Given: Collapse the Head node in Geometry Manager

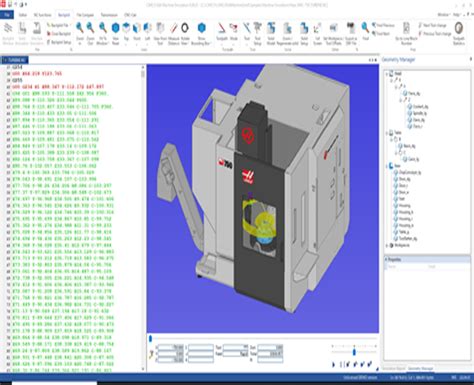Looking at the screenshot, I should click(x=387, y=74).
